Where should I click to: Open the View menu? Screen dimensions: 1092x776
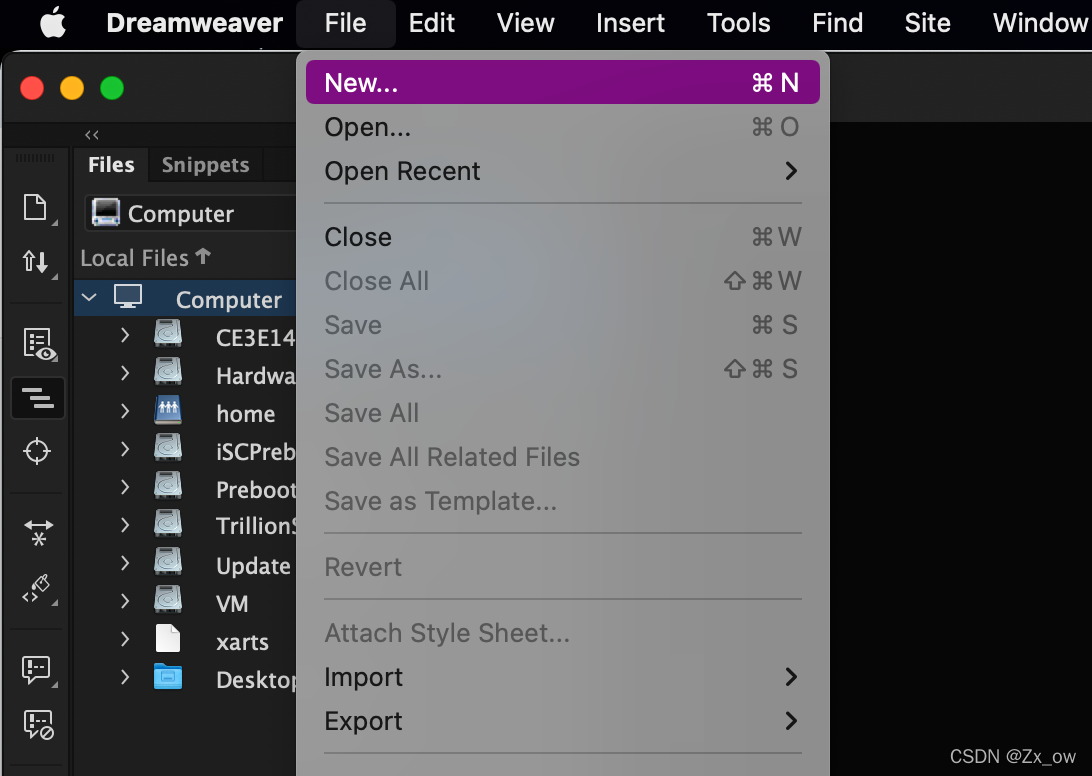(526, 23)
